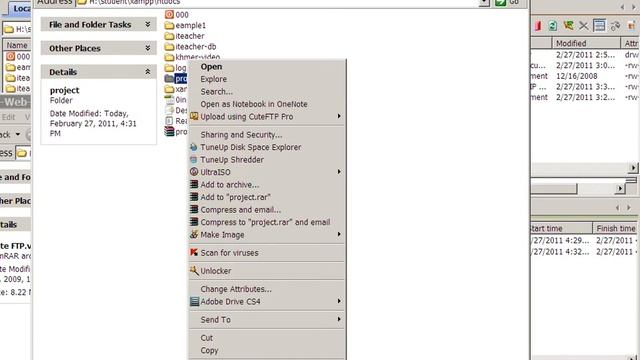Open the Adobe Drive CS4 submenu

(x=268, y=302)
